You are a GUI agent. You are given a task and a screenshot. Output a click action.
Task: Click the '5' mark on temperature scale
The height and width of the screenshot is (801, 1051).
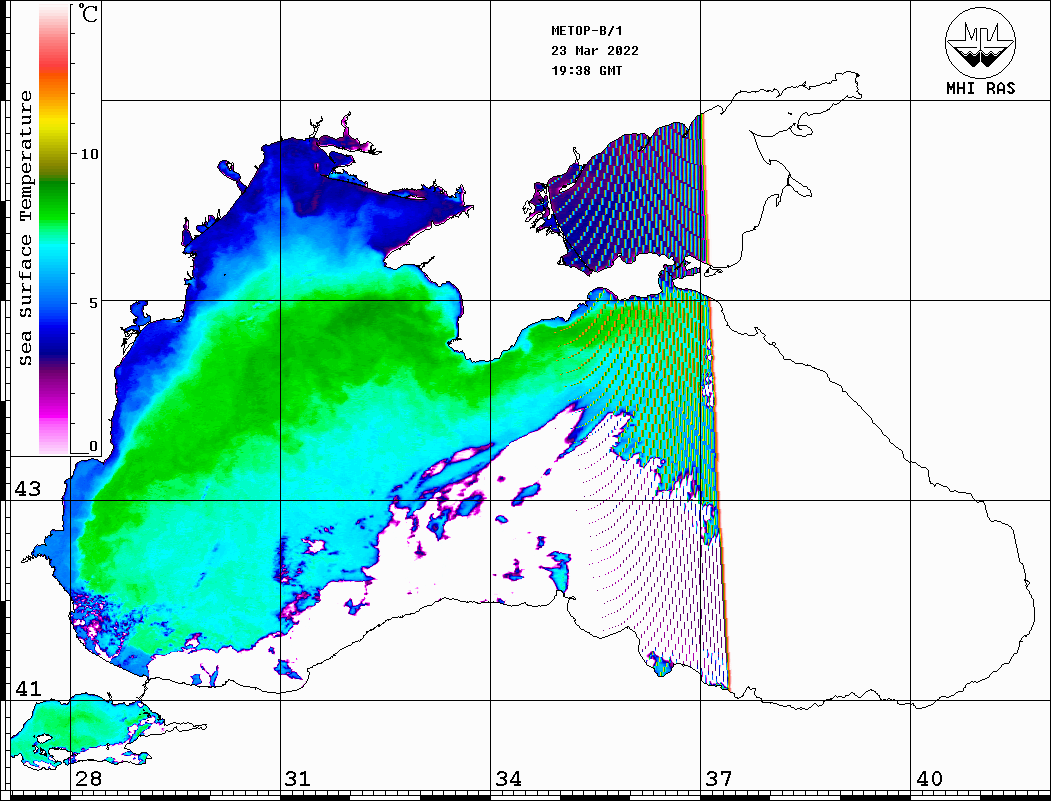tap(93, 303)
